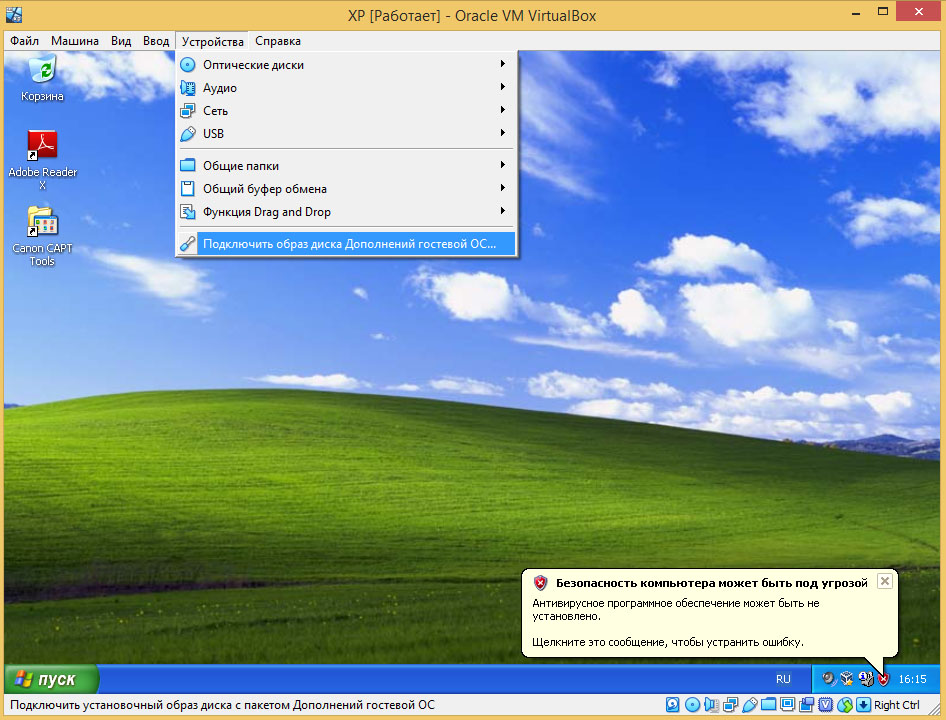Open the Машина menu

pyautogui.click(x=75, y=41)
